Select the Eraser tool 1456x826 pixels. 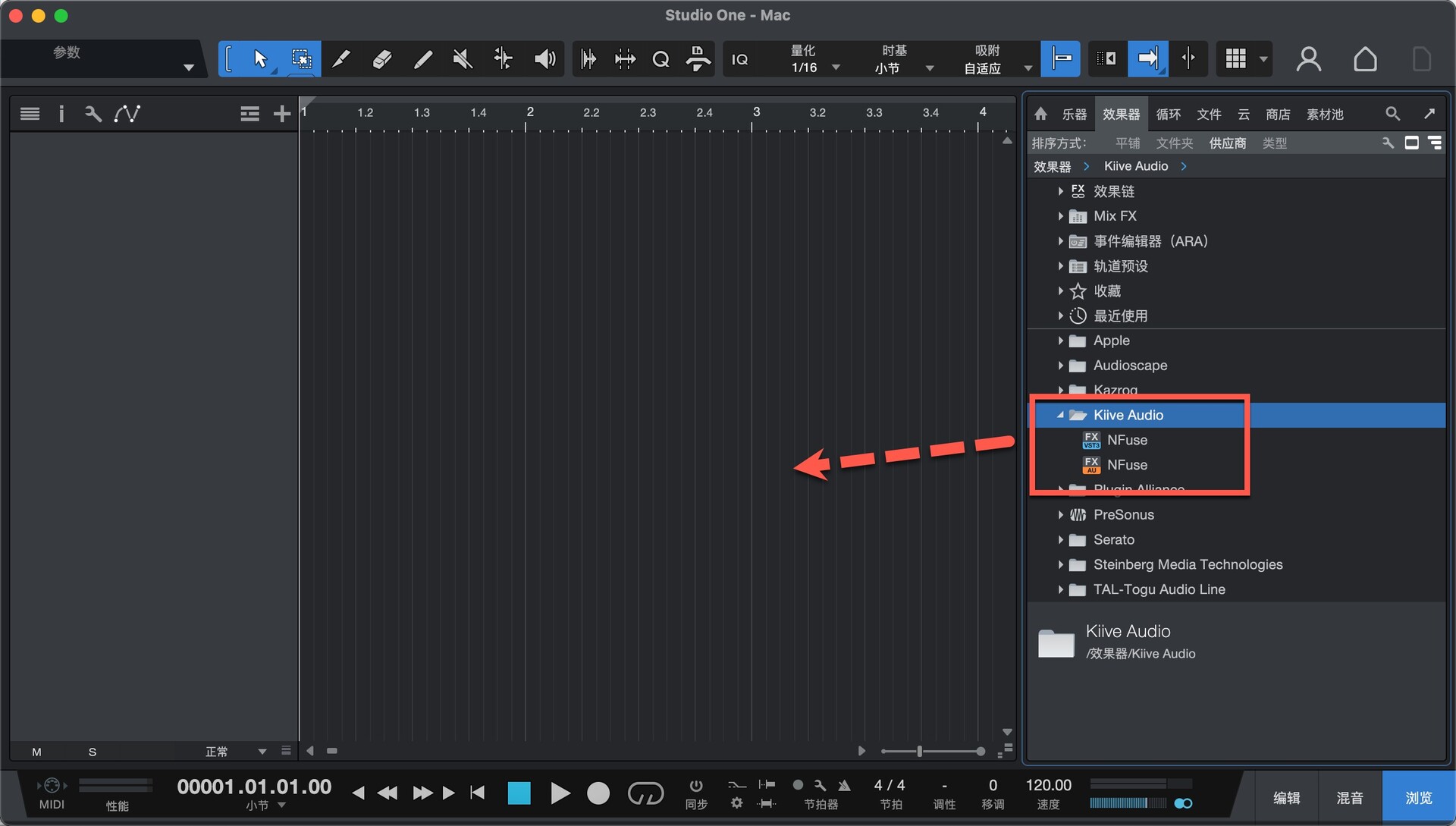381,59
